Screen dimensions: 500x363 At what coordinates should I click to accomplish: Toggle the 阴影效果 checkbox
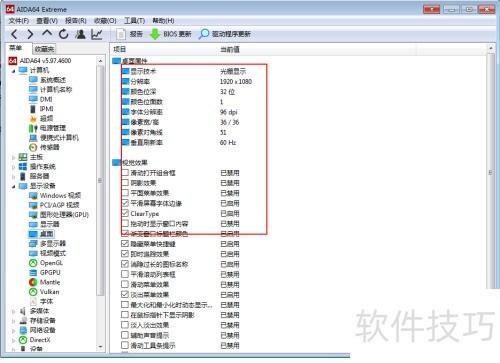pos(125,183)
